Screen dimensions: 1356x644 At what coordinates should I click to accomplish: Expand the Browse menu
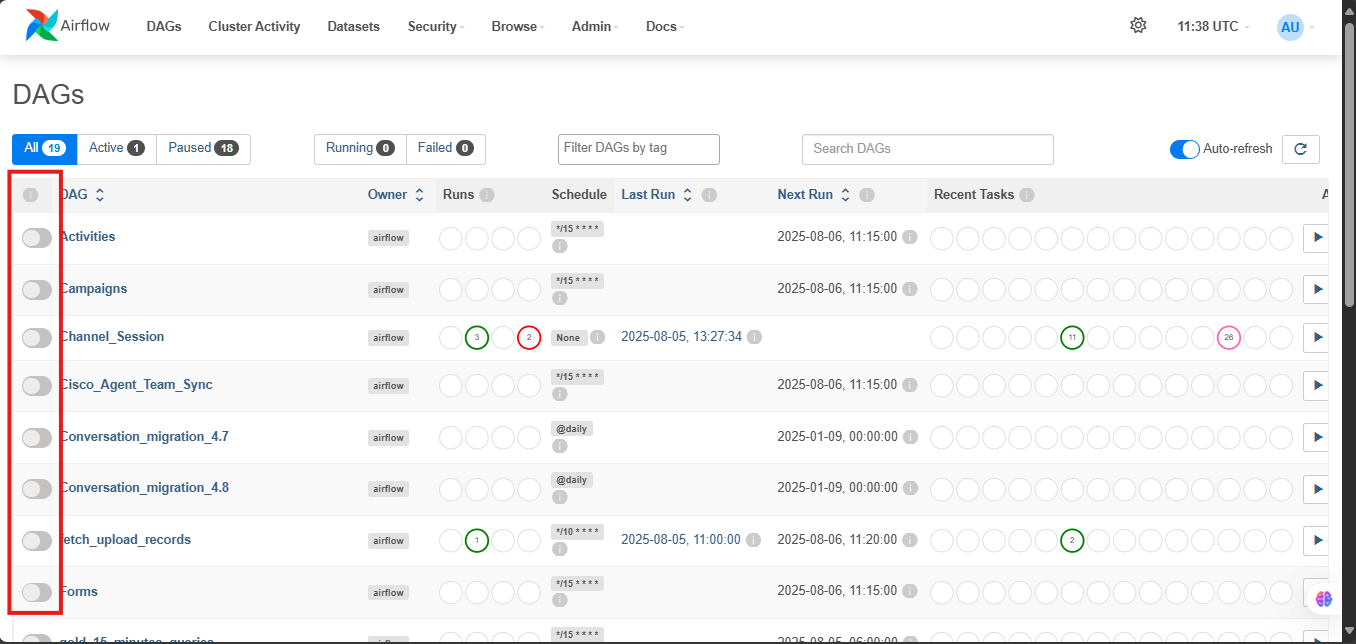pyautogui.click(x=517, y=27)
